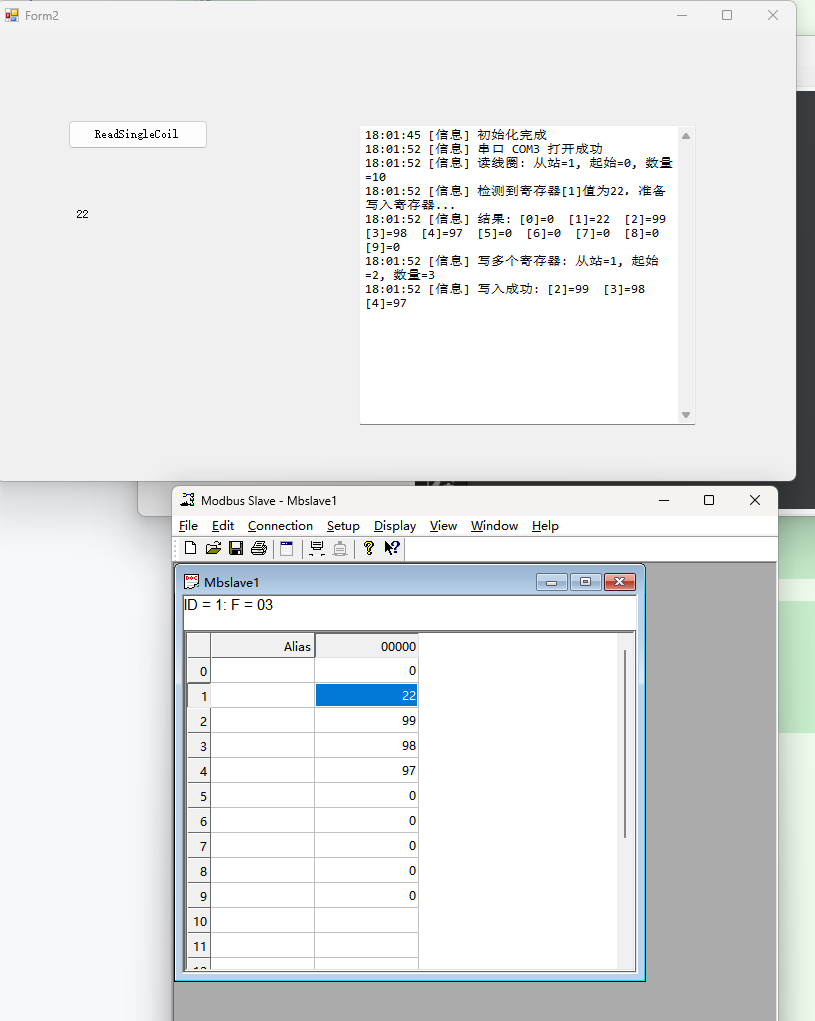Click the Form2 log scrollbar up arrow
Viewport: 815px width, 1021px height.
click(x=685, y=135)
